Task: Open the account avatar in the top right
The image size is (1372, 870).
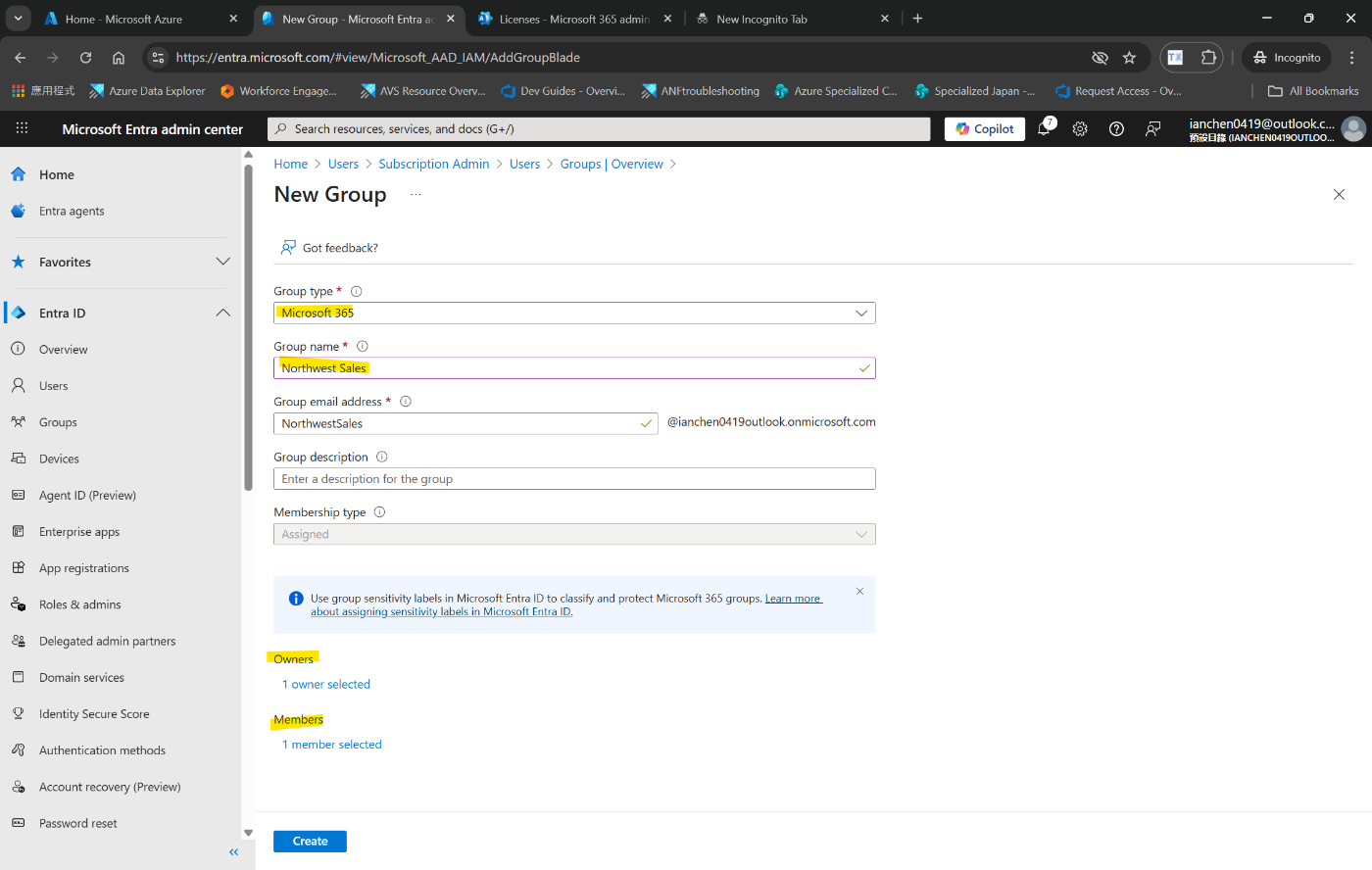Action: tap(1353, 129)
